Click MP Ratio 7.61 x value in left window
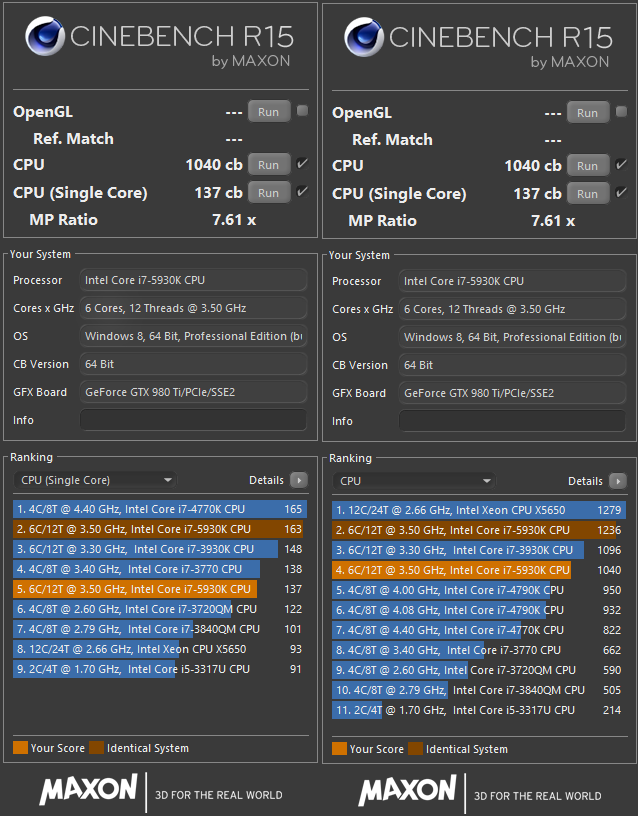 (x=234, y=220)
